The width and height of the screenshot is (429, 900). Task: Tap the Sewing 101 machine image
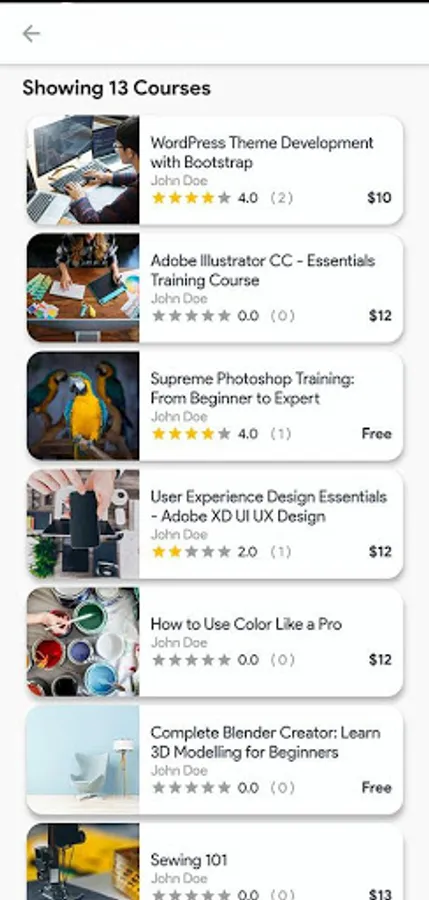coord(83,862)
